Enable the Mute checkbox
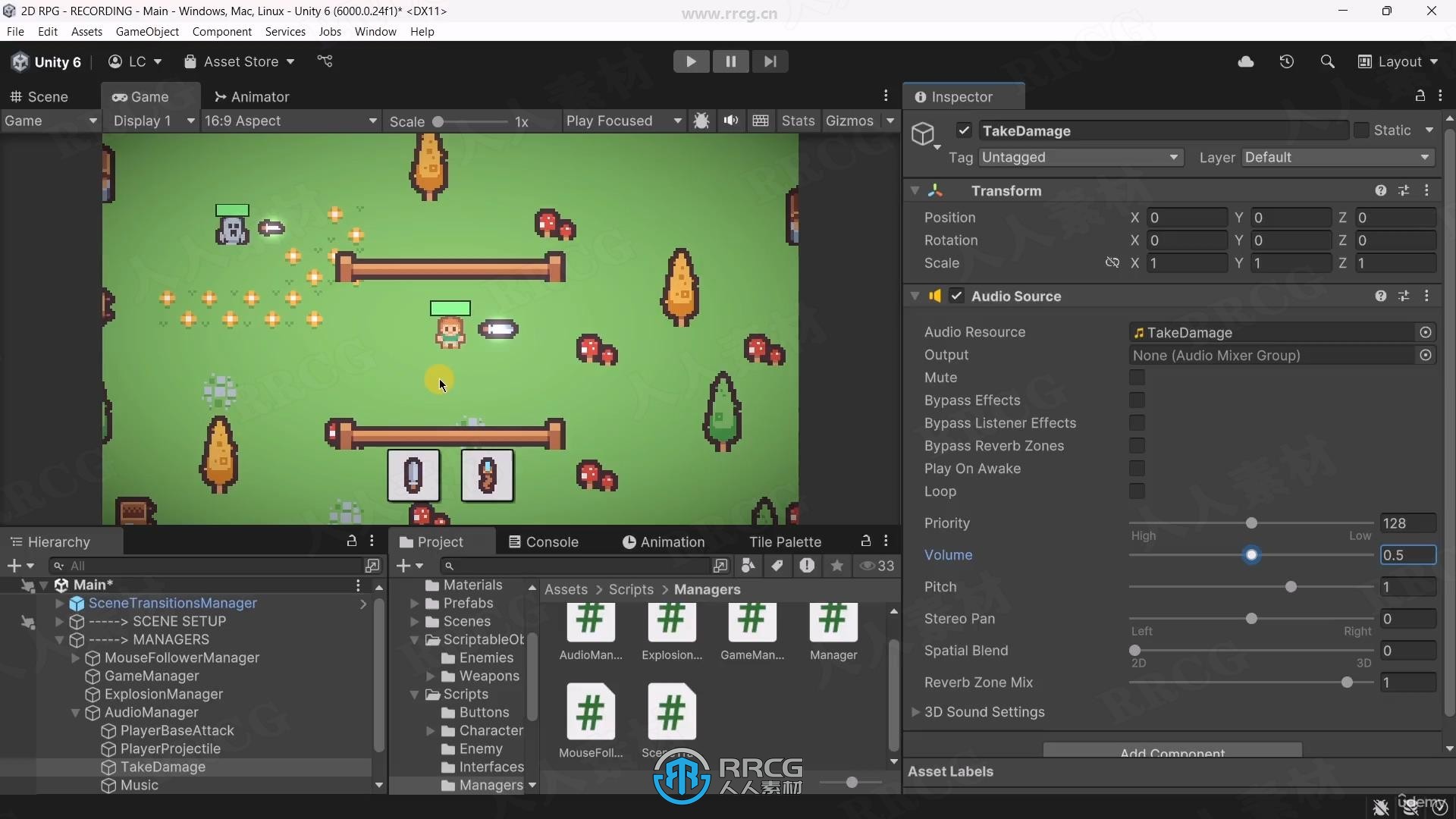 coord(1137,378)
